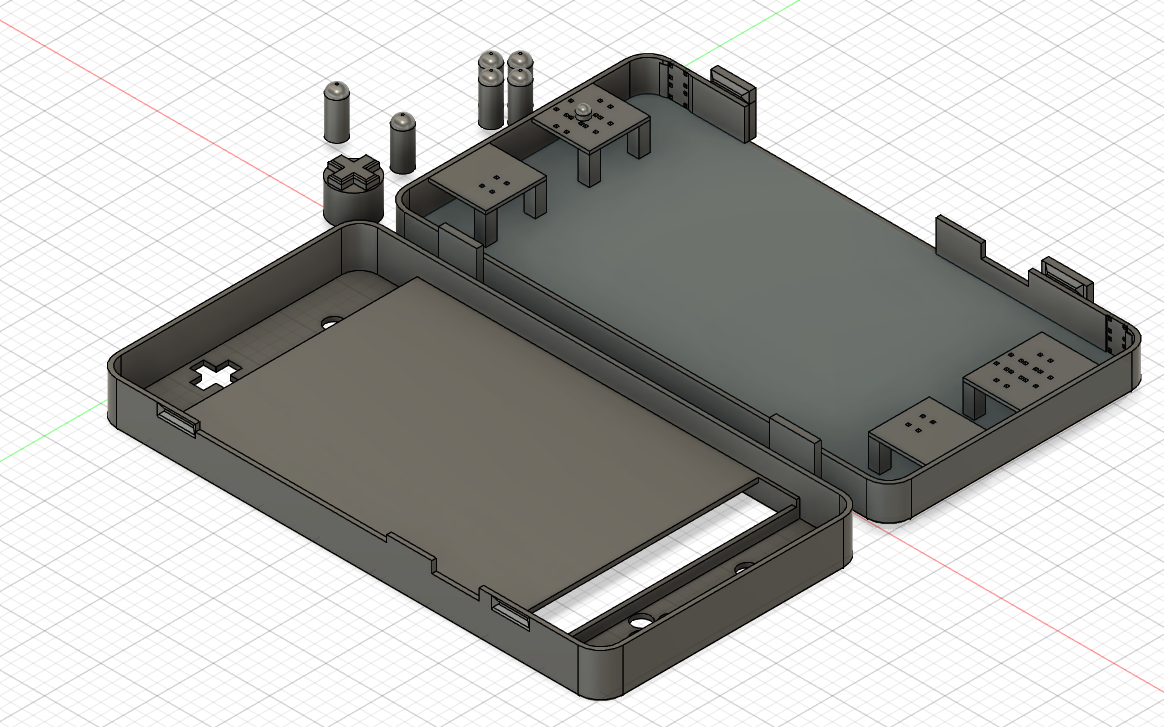Viewport: 1164px width, 727px height.
Task: Select the cluster of four button pins
Action: point(505,88)
